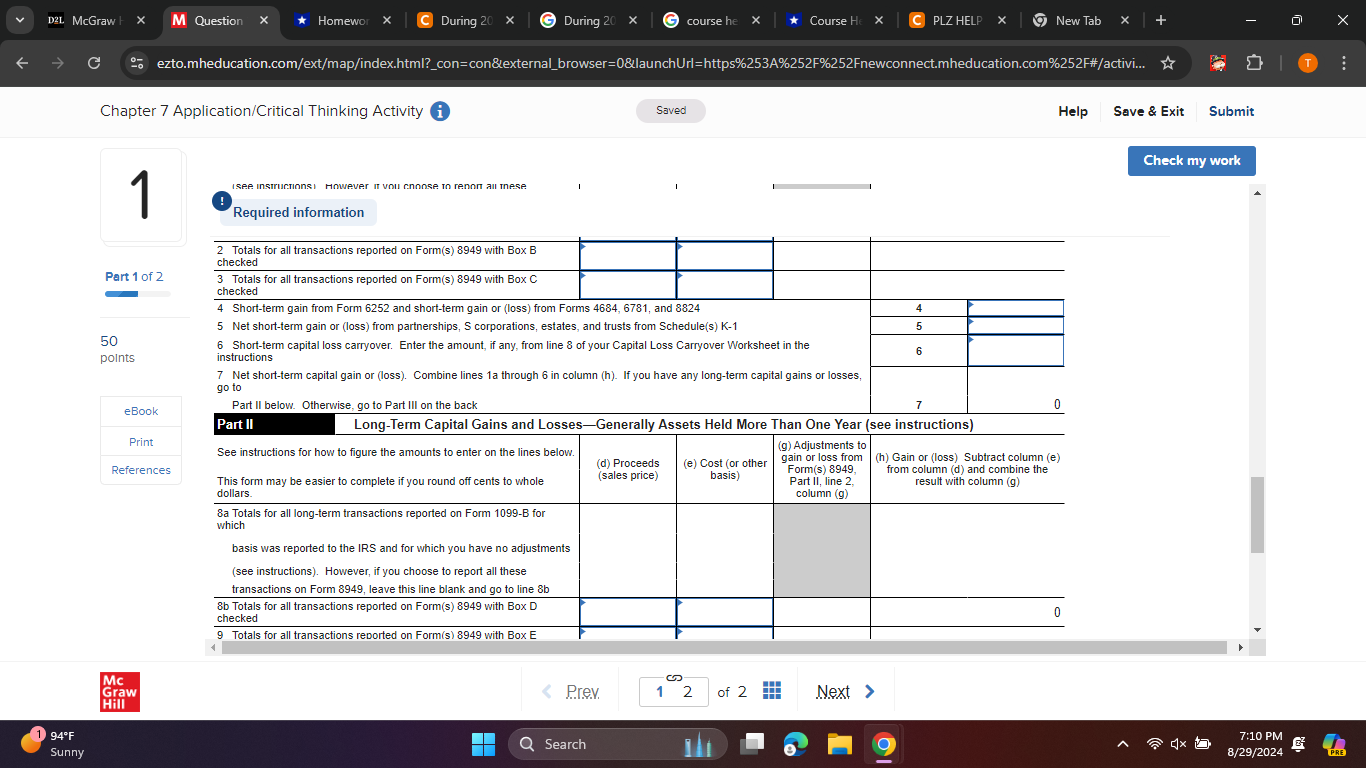Screen dimensions: 1366x768
Task: Click the Monopoly extension icon
Action: click(x=1218, y=61)
